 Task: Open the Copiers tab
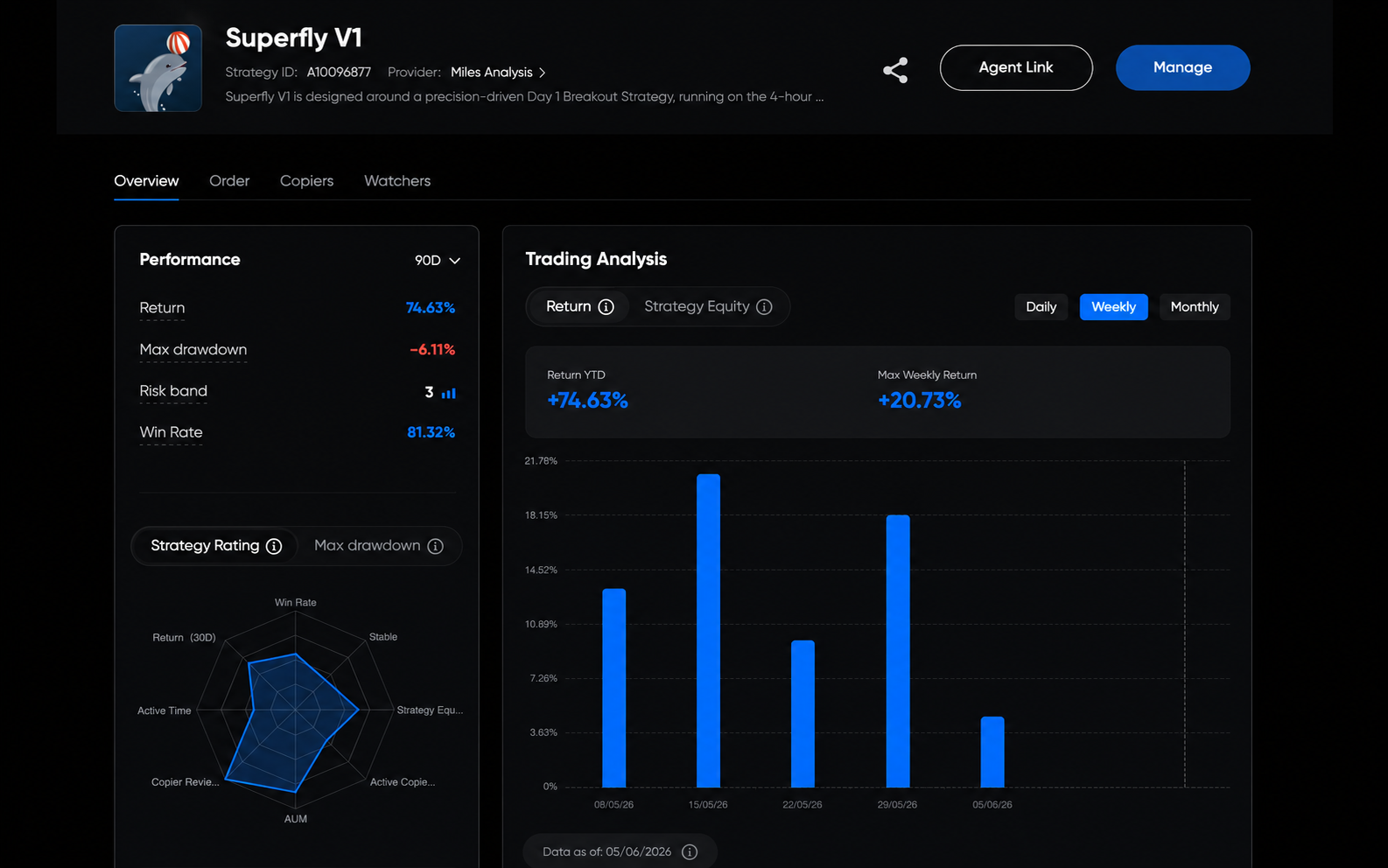[x=306, y=181]
